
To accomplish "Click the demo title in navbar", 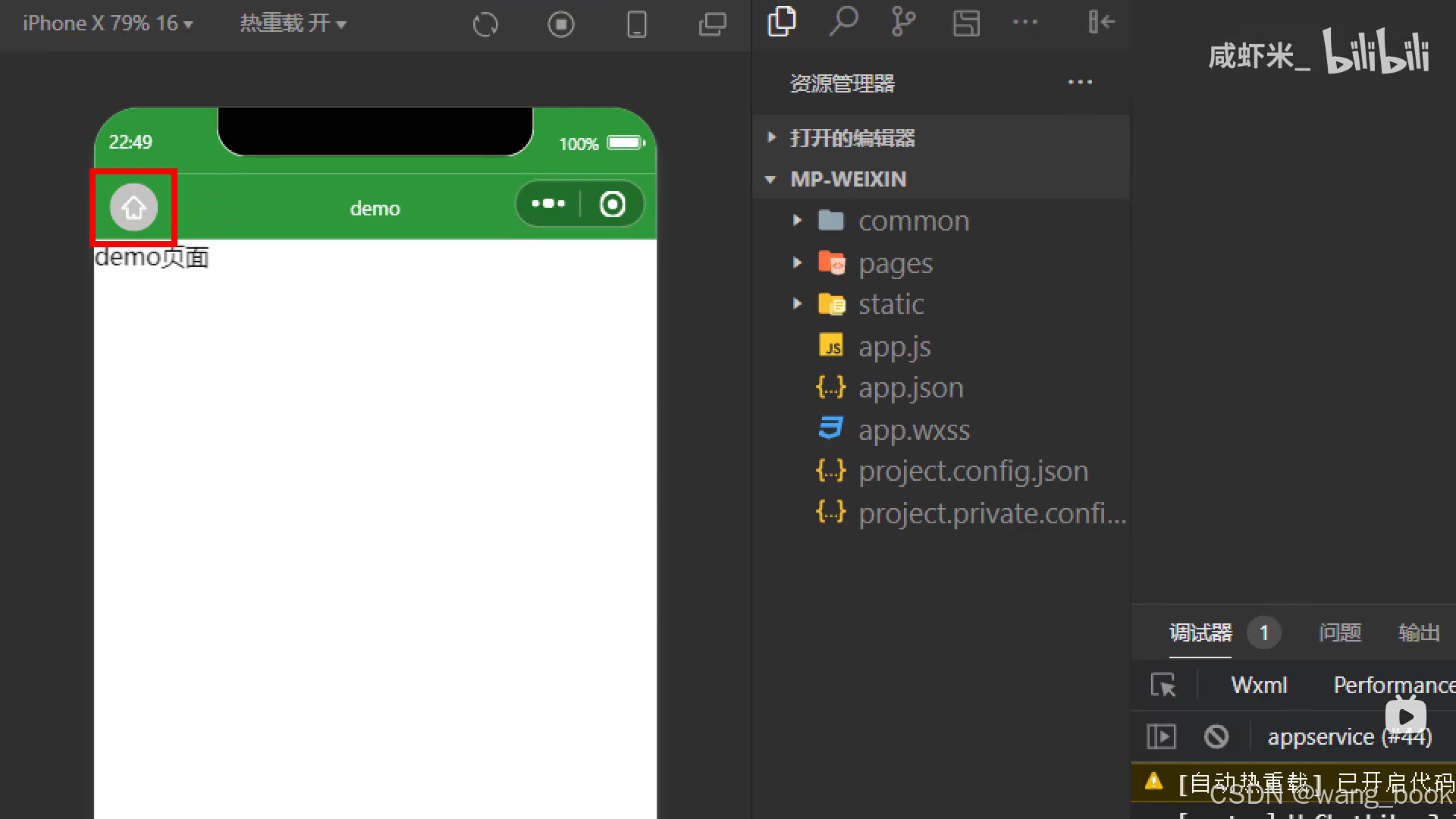I will pyautogui.click(x=375, y=209).
